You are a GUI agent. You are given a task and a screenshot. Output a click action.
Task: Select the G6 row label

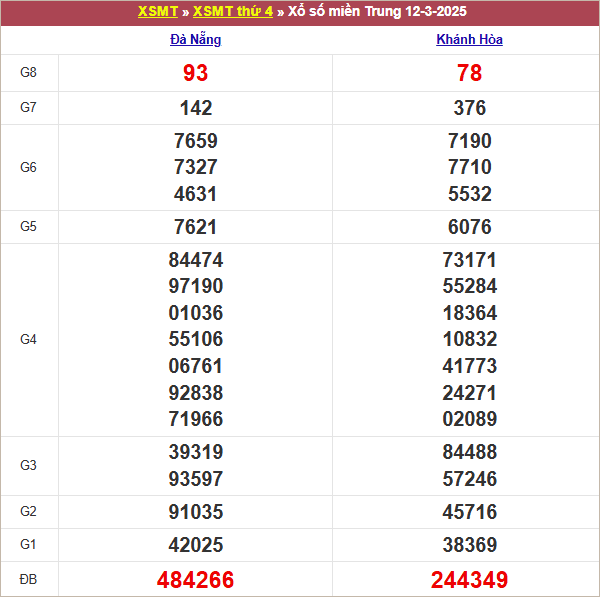tap(28, 167)
